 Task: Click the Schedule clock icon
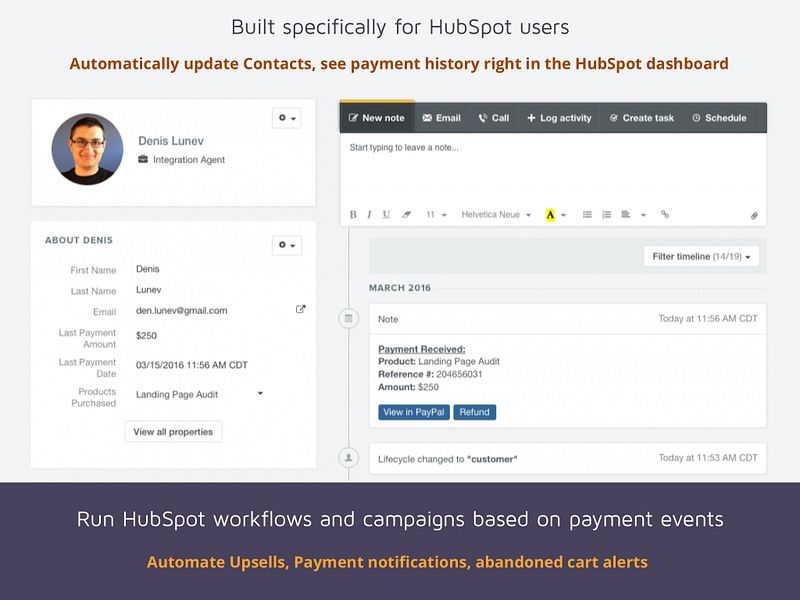[x=696, y=117]
